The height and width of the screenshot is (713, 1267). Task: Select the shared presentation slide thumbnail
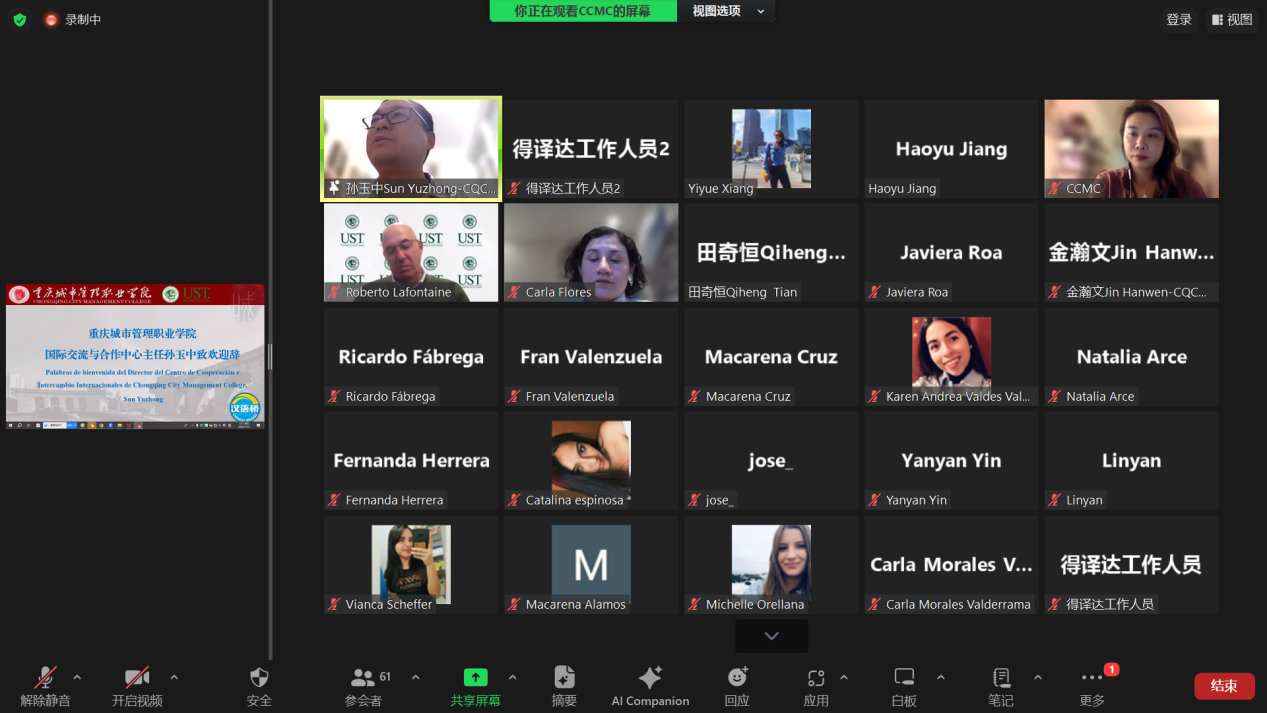point(135,356)
